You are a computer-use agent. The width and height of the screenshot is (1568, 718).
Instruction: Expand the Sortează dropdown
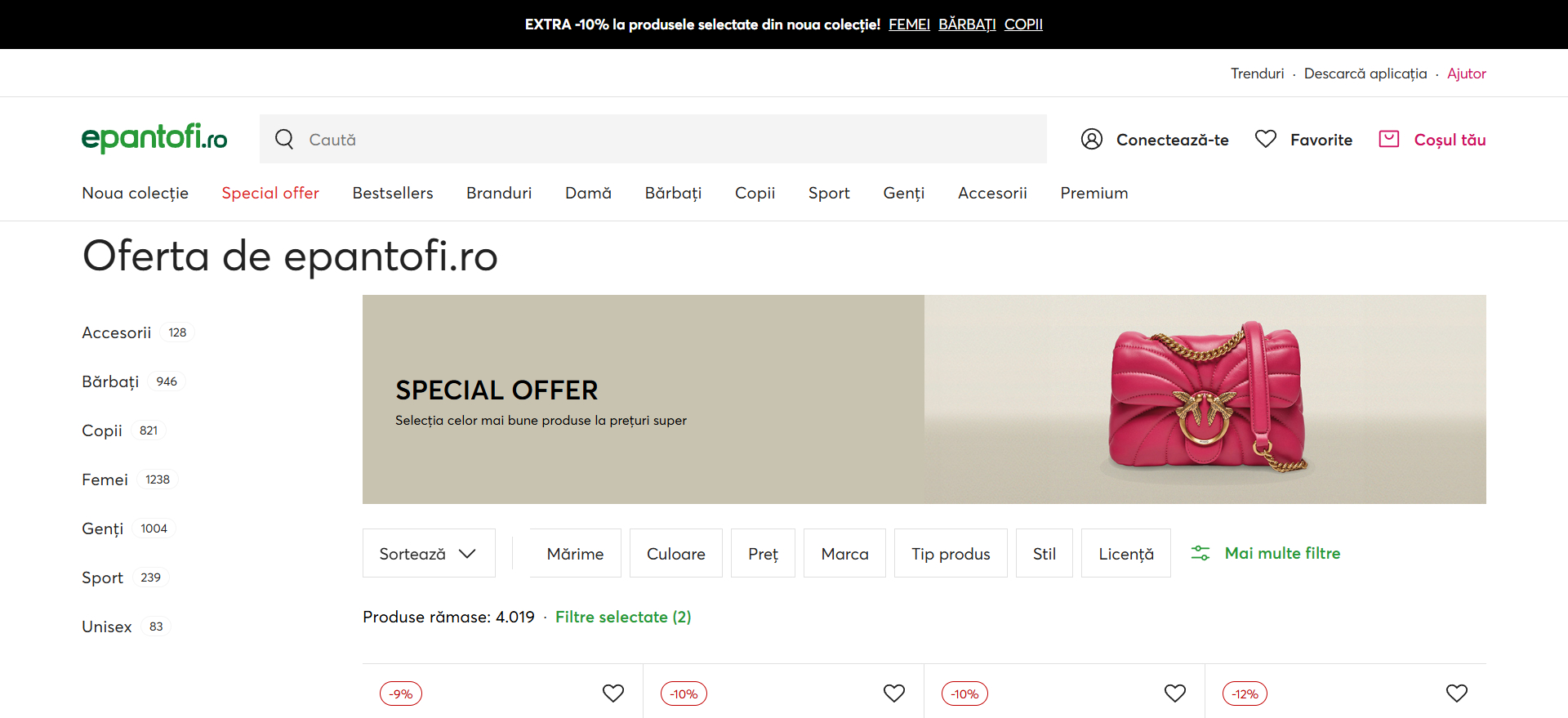coord(429,553)
